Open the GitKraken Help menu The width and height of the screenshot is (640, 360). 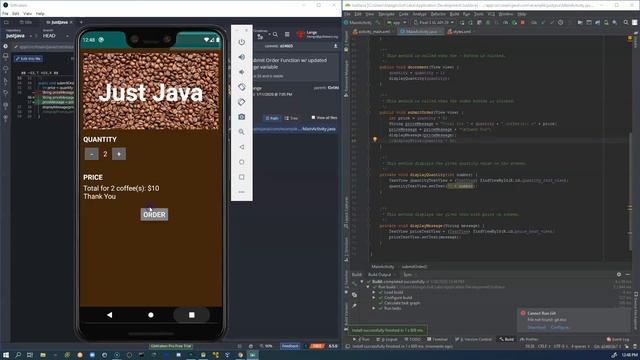click(x=40, y=13)
